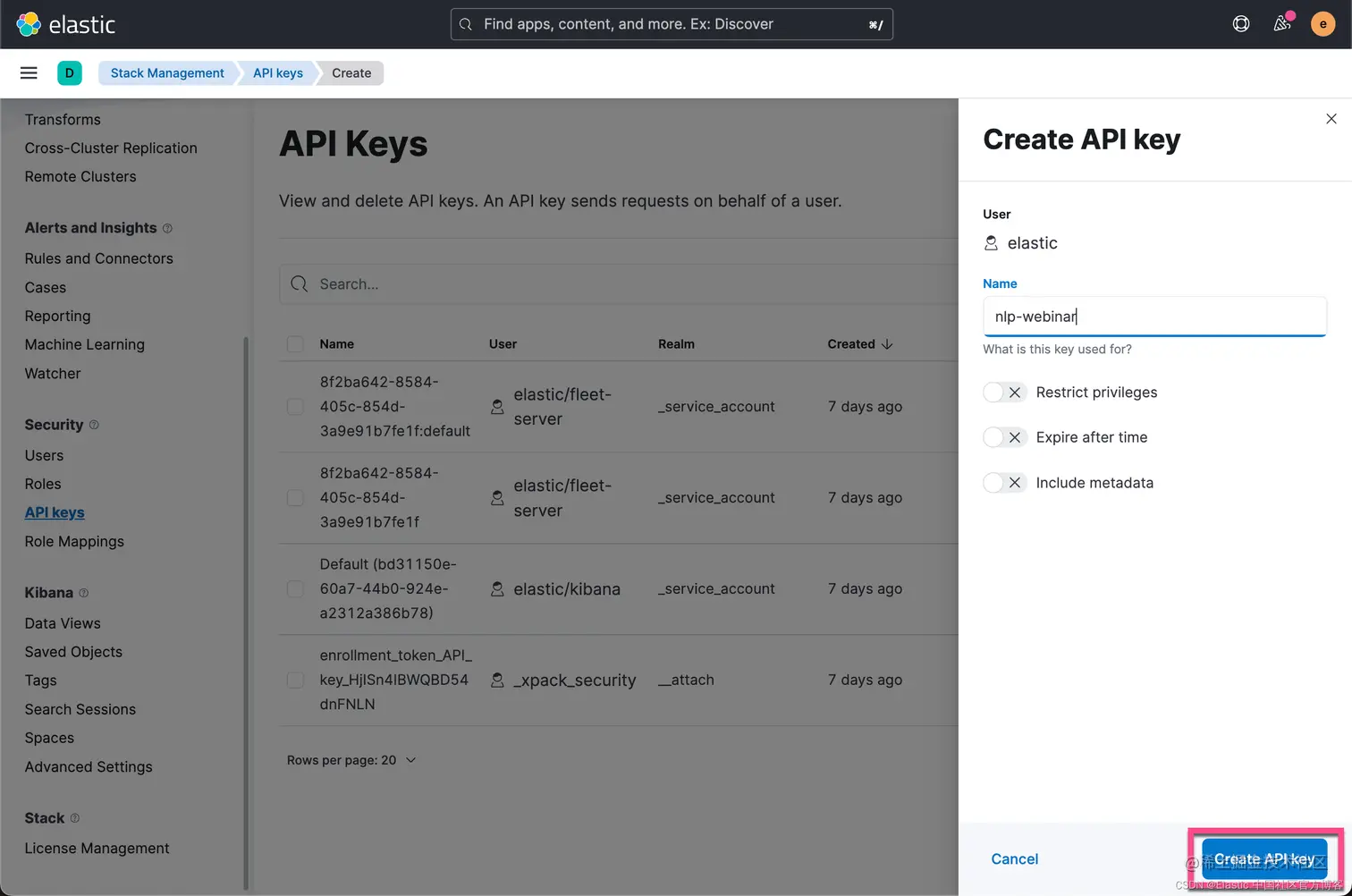
Task: Click the Elastic logo in header
Action: point(66,24)
